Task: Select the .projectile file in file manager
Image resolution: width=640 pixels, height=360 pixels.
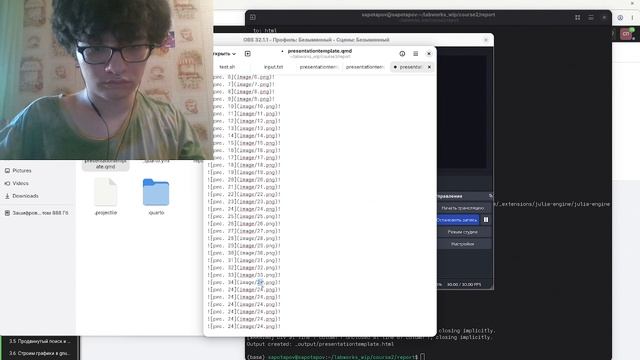Action: pyautogui.click(x=106, y=196)
